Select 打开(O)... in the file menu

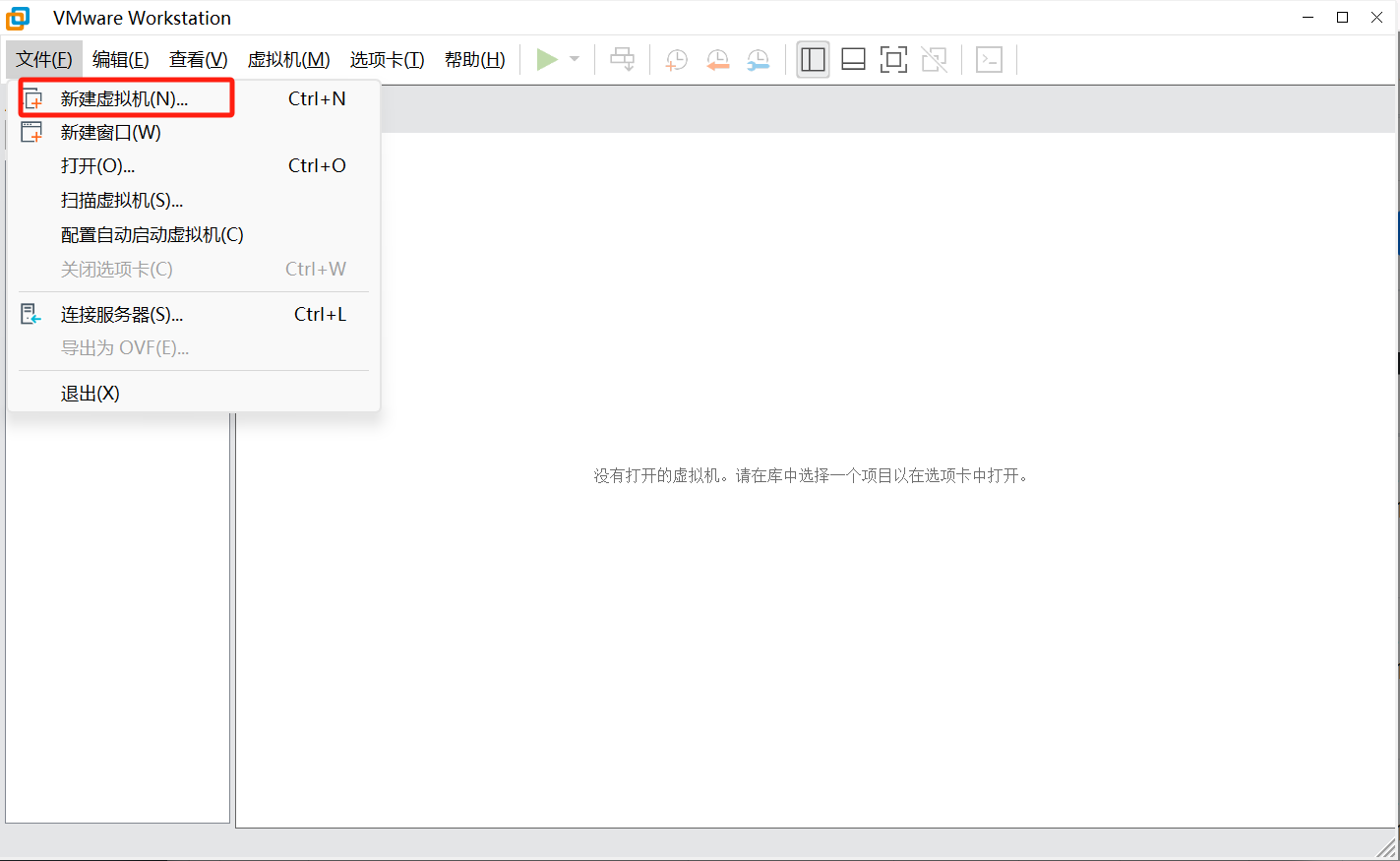point(194,165)
